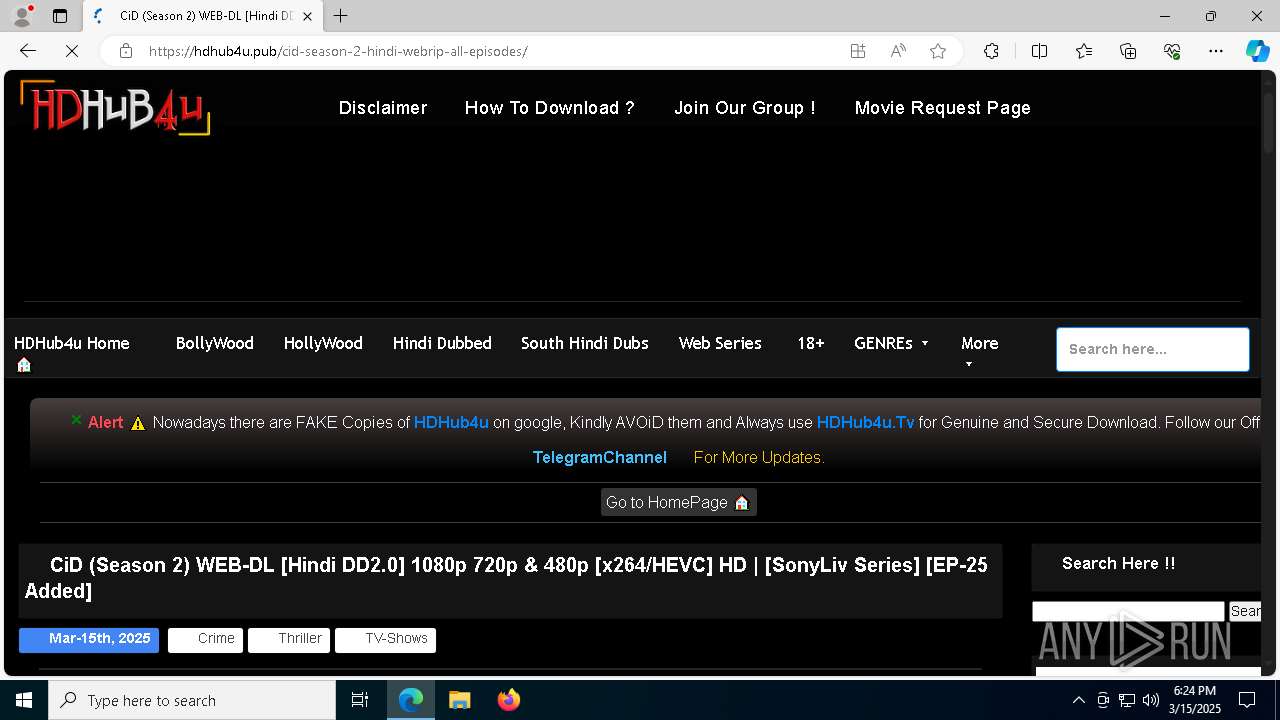This screenshot has height=720, width=1280.
Task: Select BollyWood menu item
Action: 215,343
